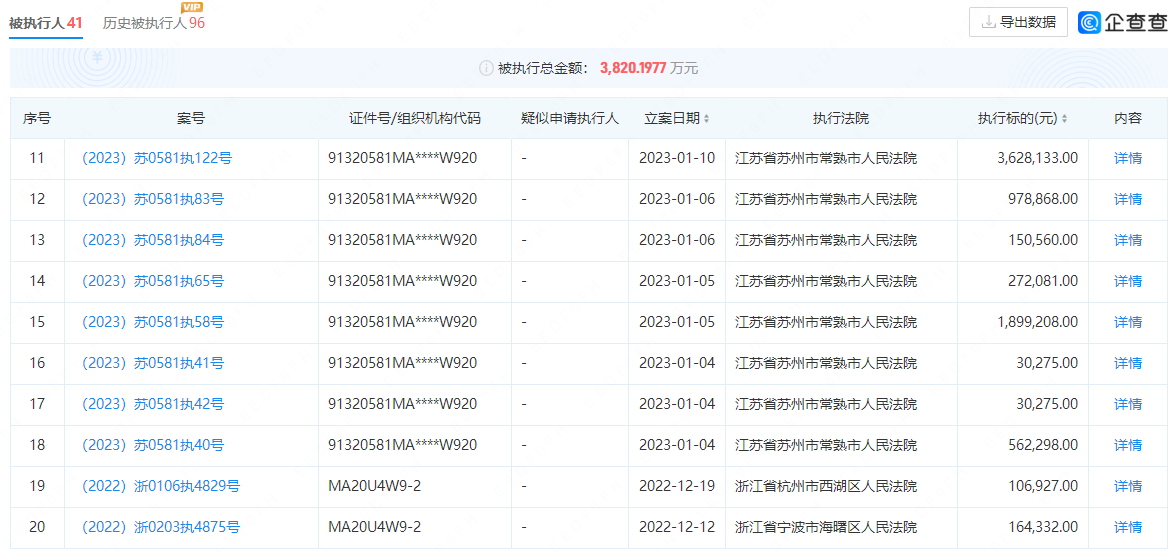
Task: Open case (2023)苏0581执40号
Action: 152,445
